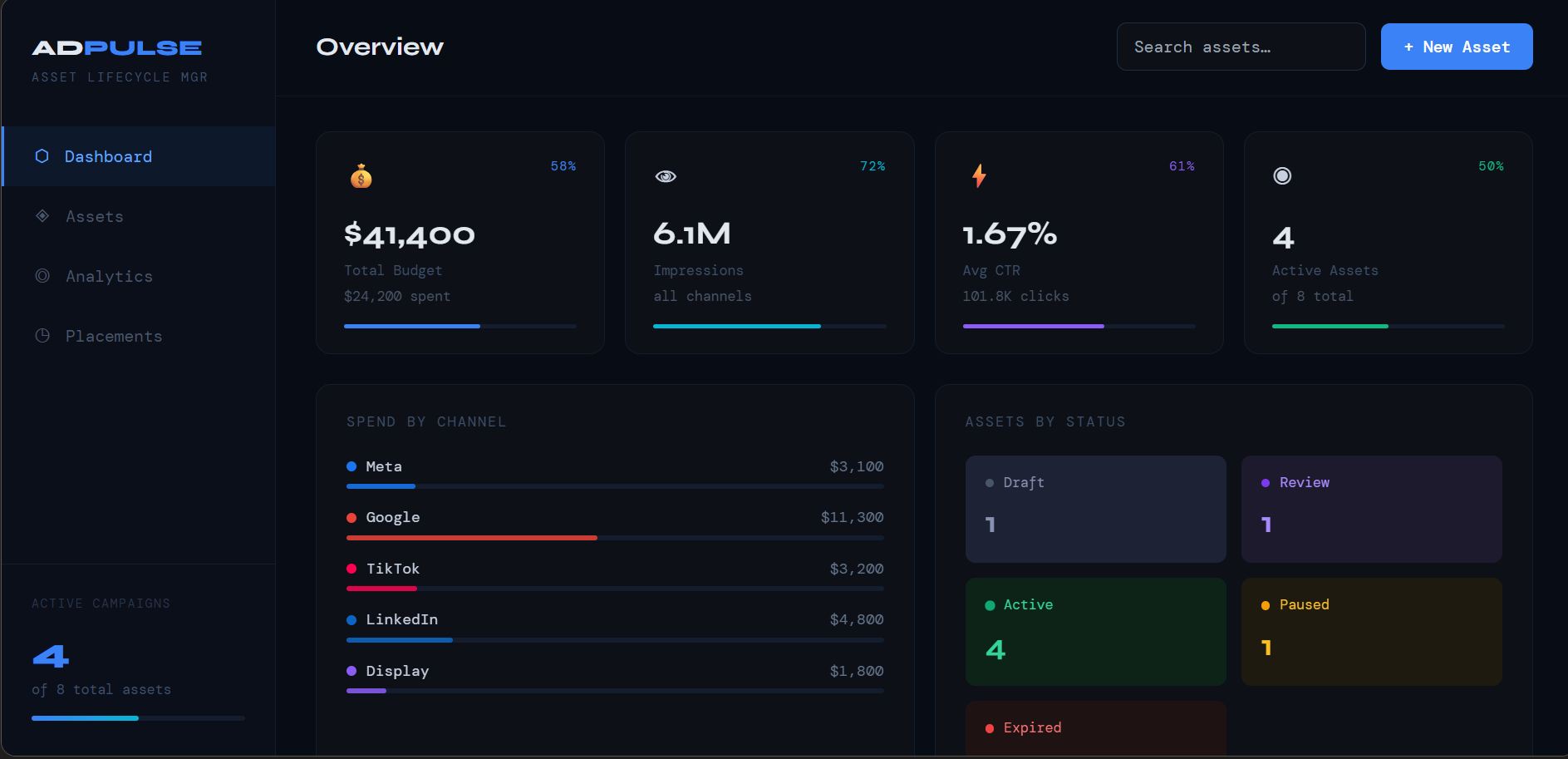1568x759 pixels.
Task: Click the circle icon on Active Assets card
Action: 1282,175
